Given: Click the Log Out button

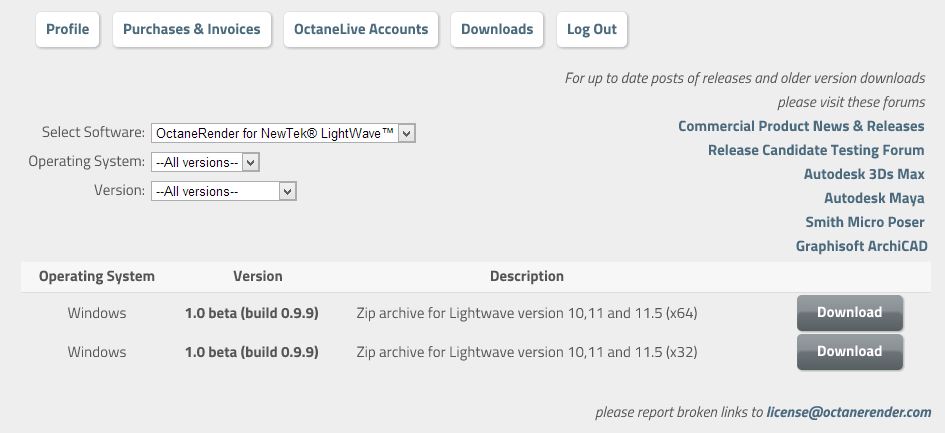Looking at the screenshot, I should coord(592,29).
